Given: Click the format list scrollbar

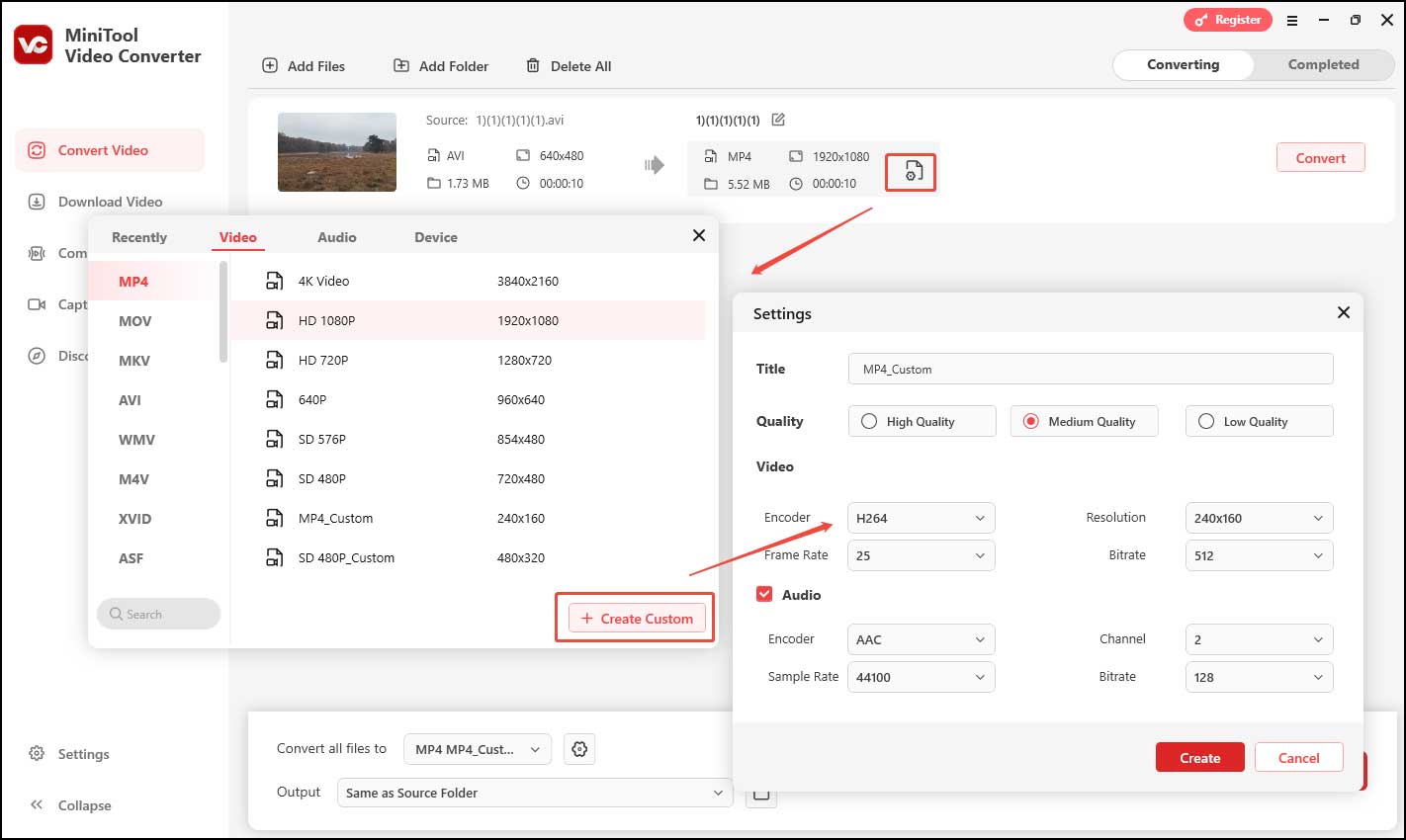Looking at the screenshot, I should [x=223, y=312].
